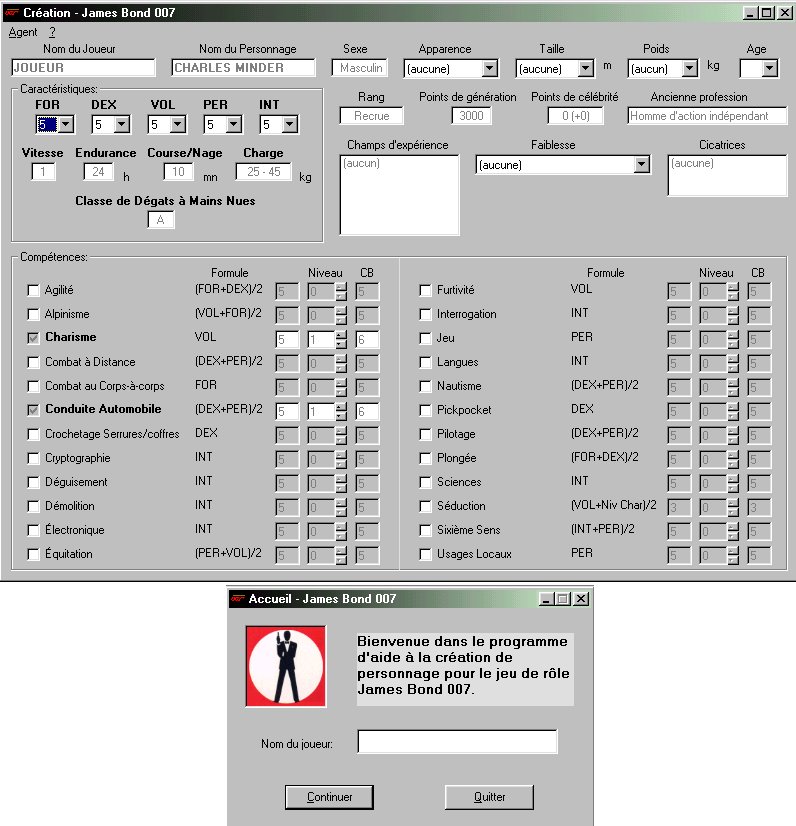Click the Conduite Automobile Niveau value field
The image size is (796, 826).
point(321,411)
